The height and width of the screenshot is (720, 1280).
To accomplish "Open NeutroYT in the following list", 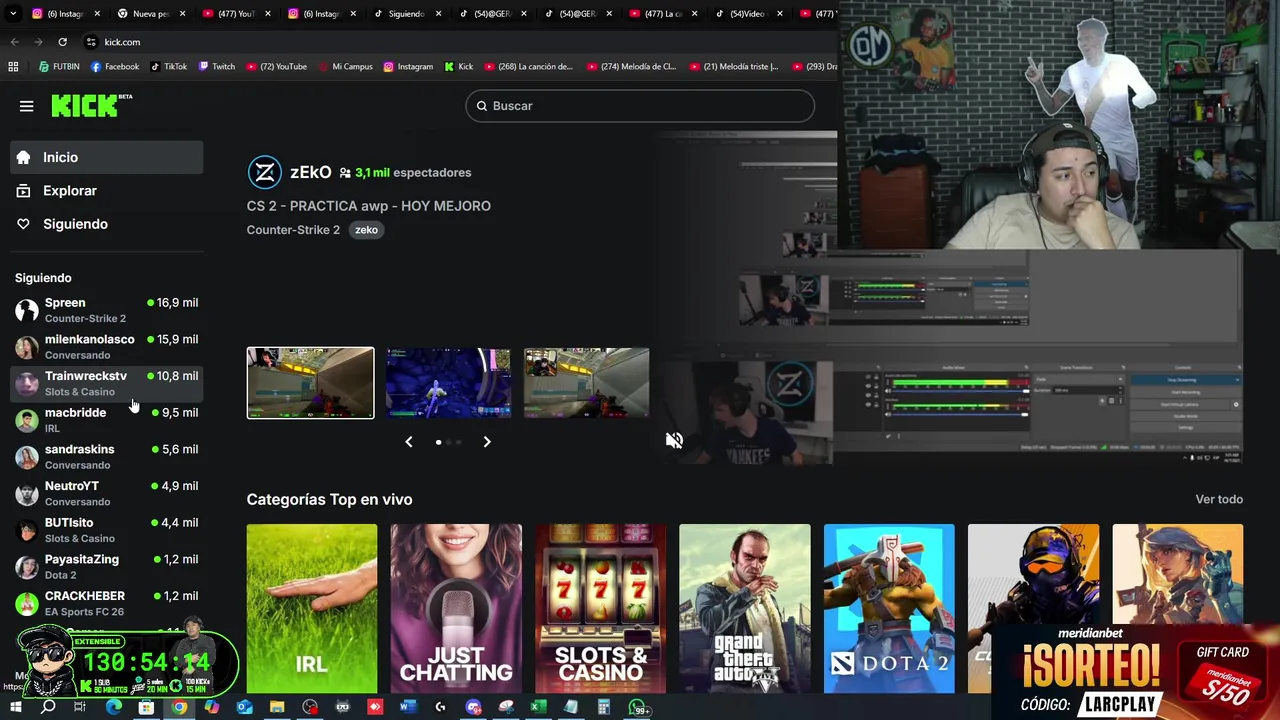I will coord(107,493).
